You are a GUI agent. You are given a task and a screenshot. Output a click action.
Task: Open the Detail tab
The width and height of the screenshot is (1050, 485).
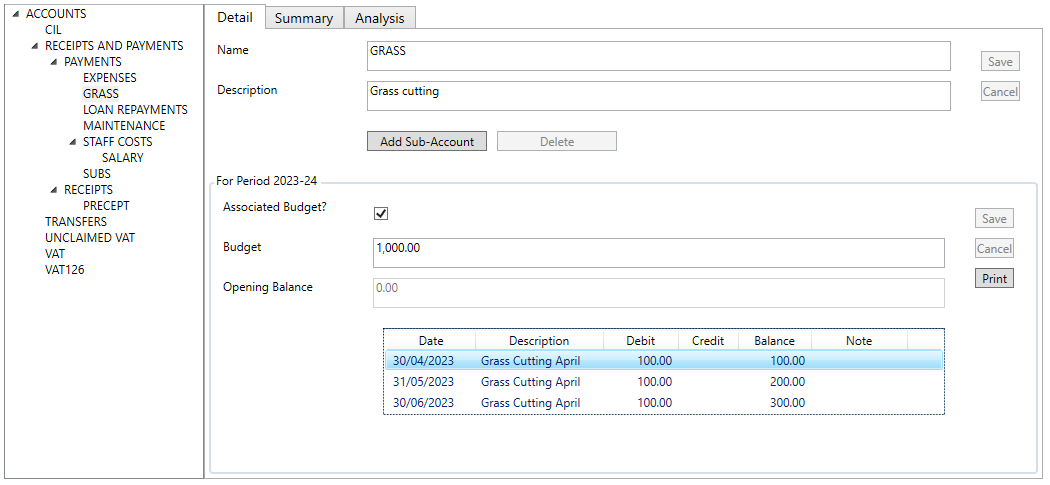click(x=235, y=17)
